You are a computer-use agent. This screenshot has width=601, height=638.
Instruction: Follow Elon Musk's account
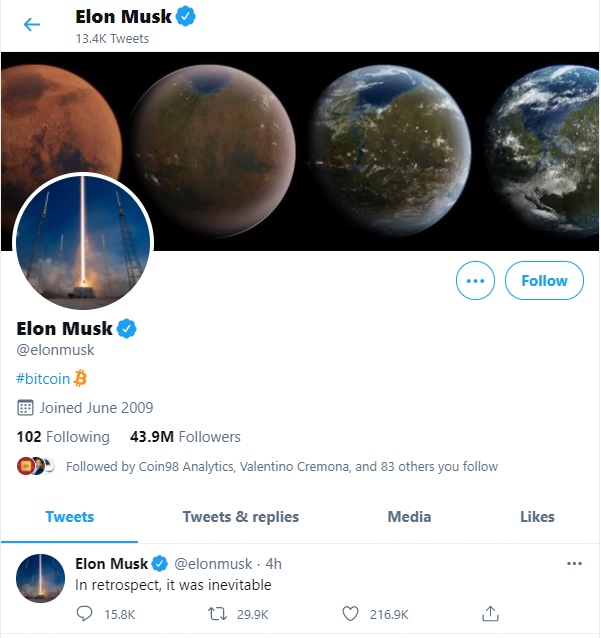544,281
